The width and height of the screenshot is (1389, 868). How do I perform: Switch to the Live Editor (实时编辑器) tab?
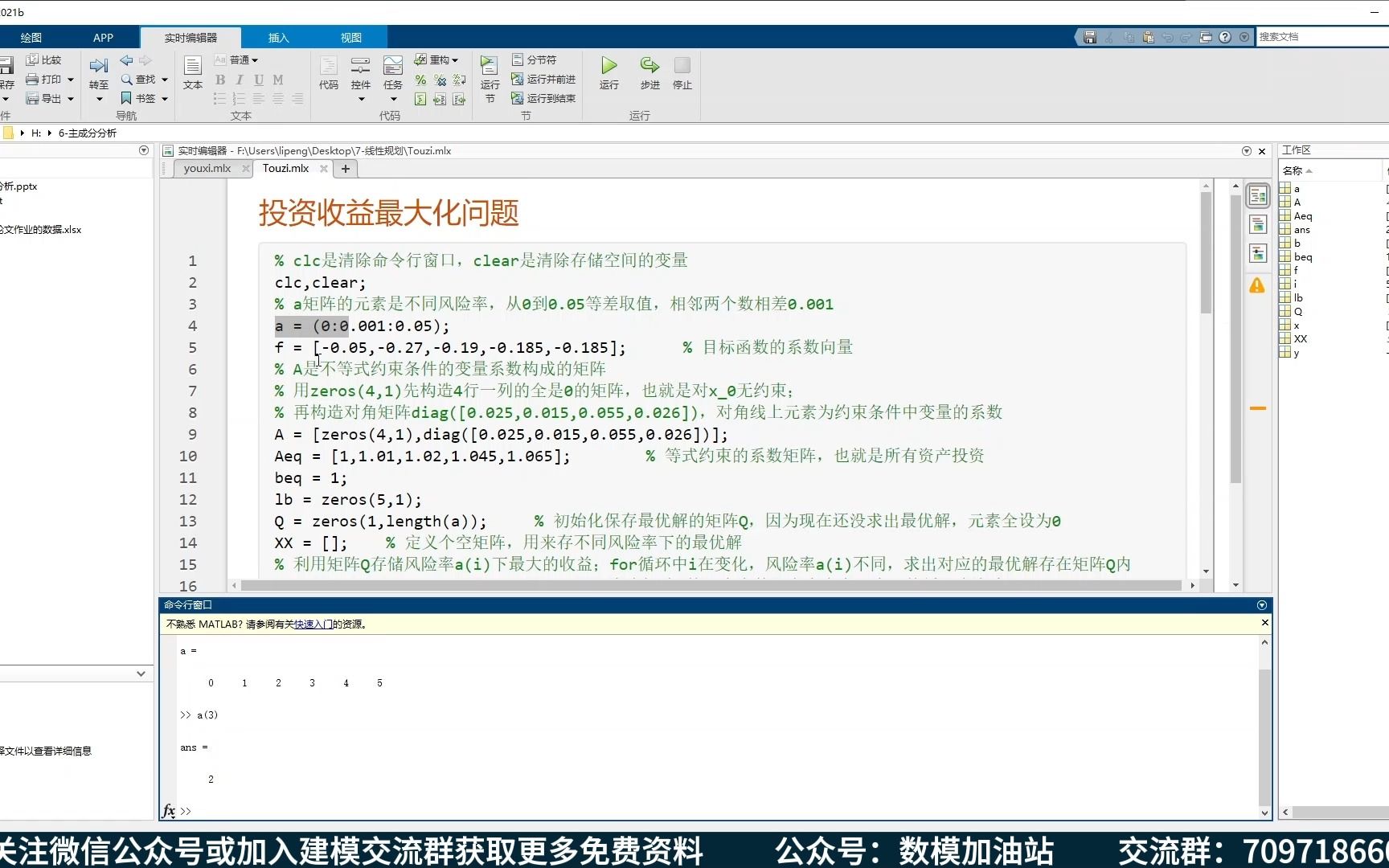point(191,38)
